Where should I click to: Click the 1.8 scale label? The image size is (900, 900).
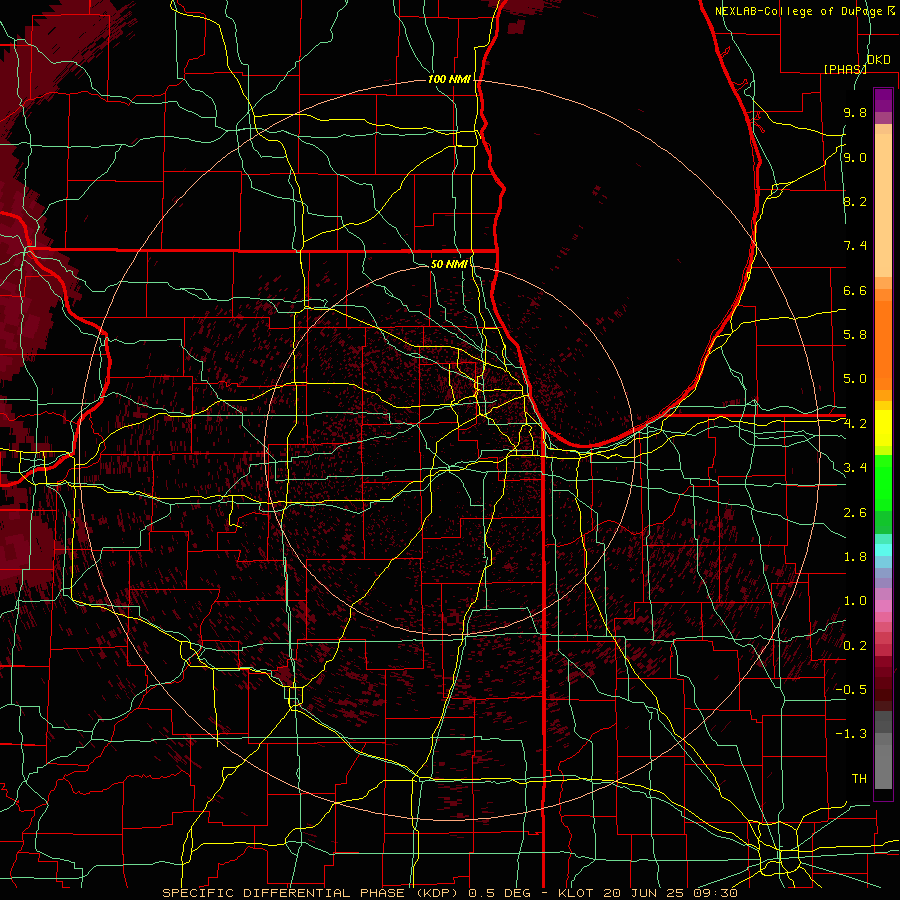point(855,557)
